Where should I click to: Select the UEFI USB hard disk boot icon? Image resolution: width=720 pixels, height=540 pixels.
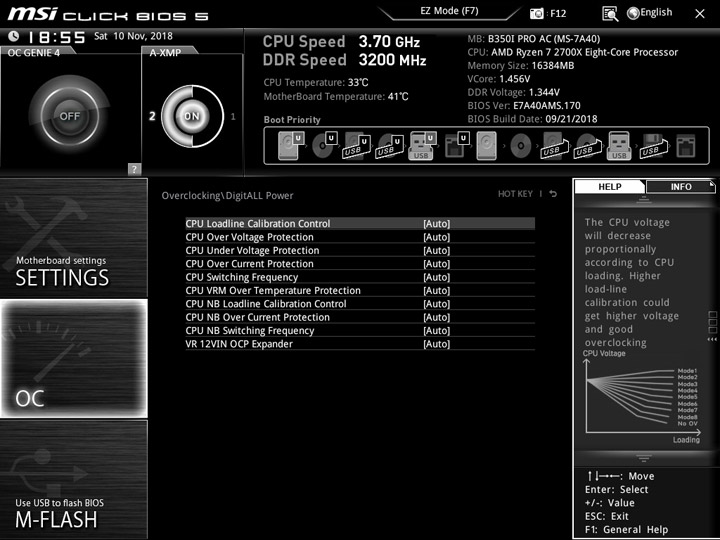click(357, 146)
